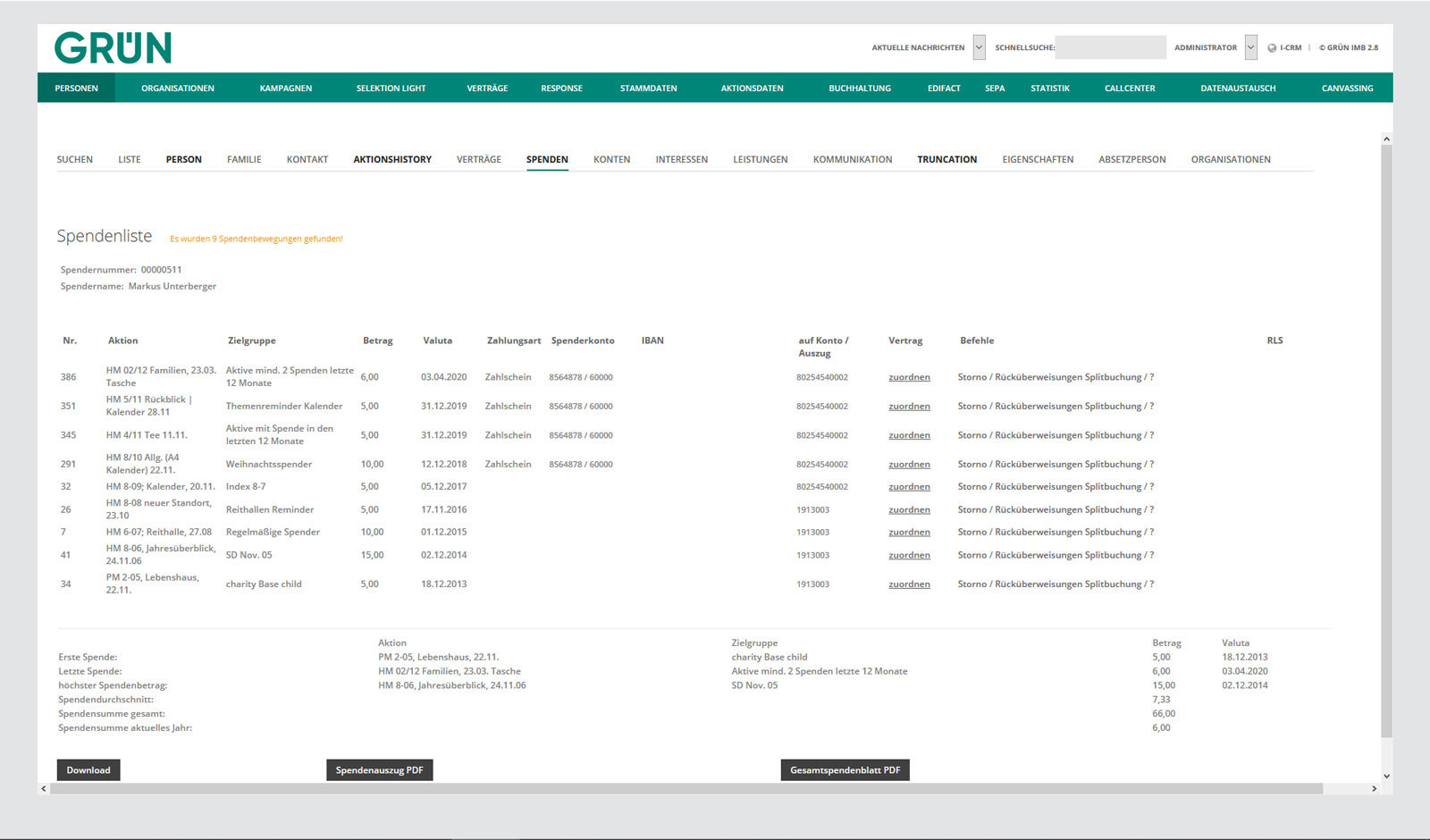Viewport: 1430px width, 840px height.
Task: Generate the Spendenauszug PDF
Action: [380, 770]
